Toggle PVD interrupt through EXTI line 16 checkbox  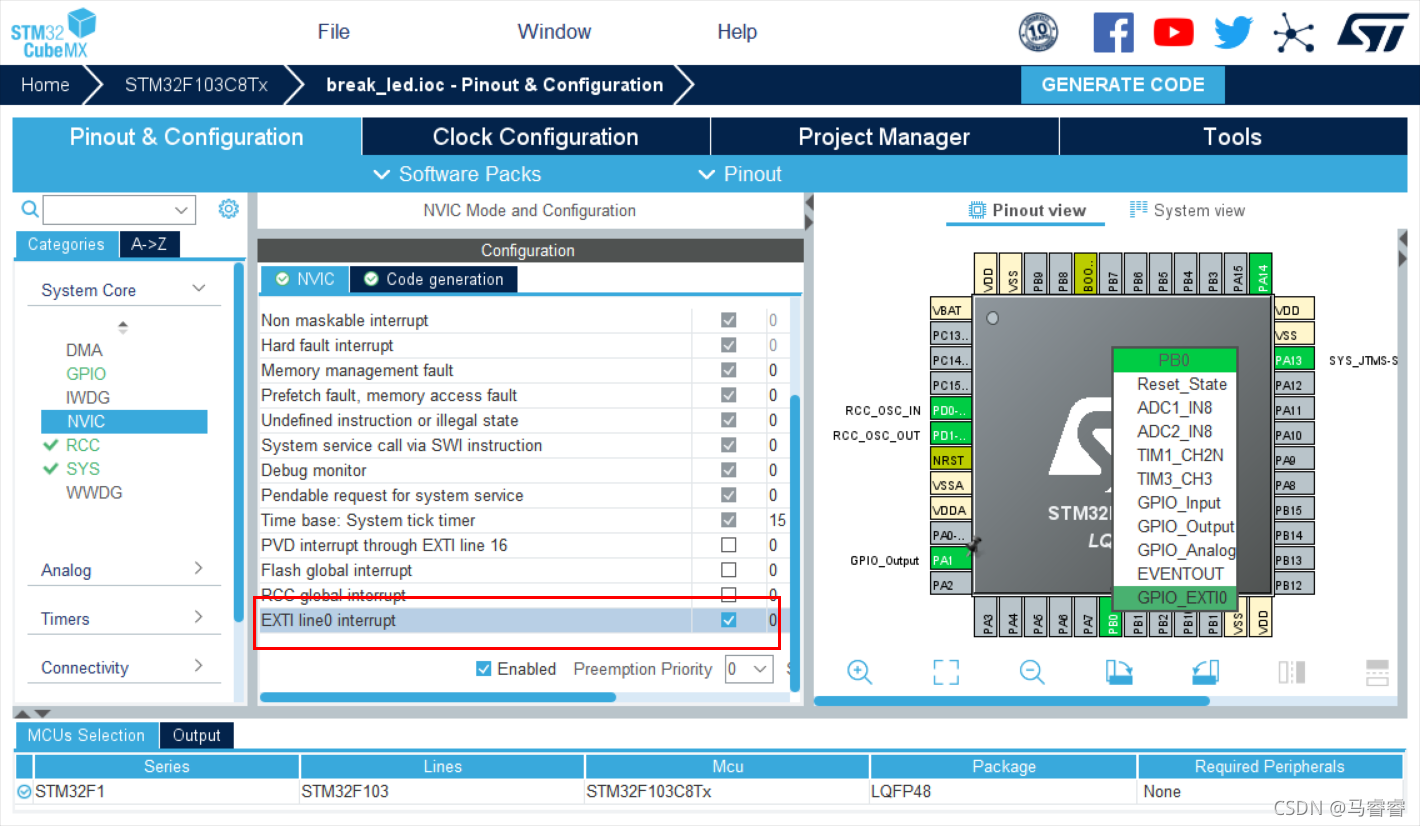click(x=728, y=545)
